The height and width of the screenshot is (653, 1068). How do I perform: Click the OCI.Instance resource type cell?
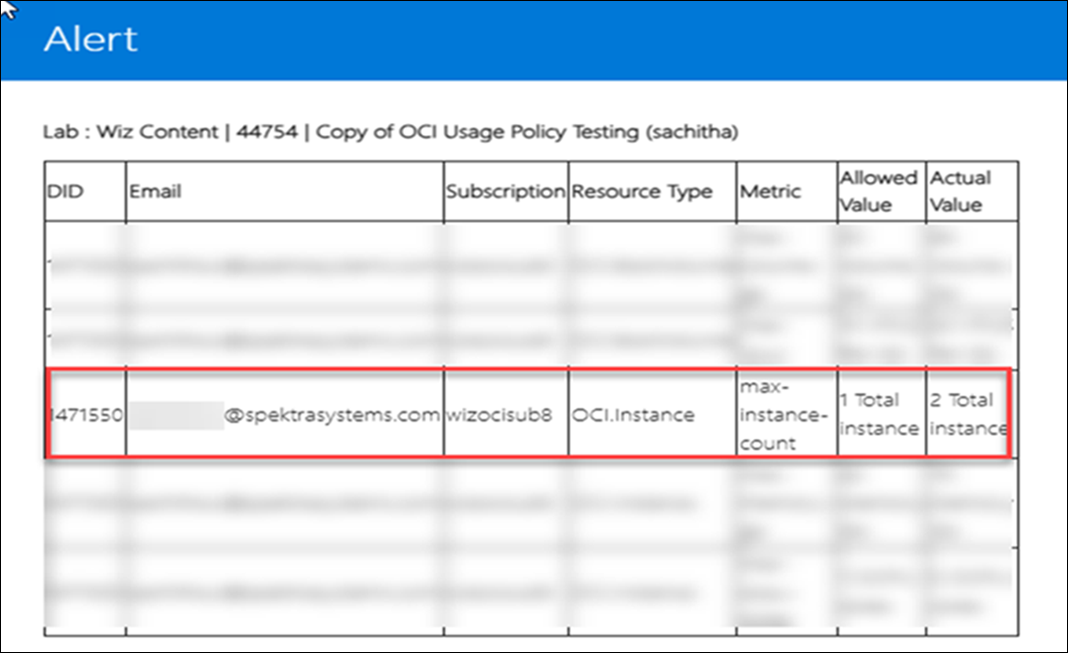pos(653,415)
